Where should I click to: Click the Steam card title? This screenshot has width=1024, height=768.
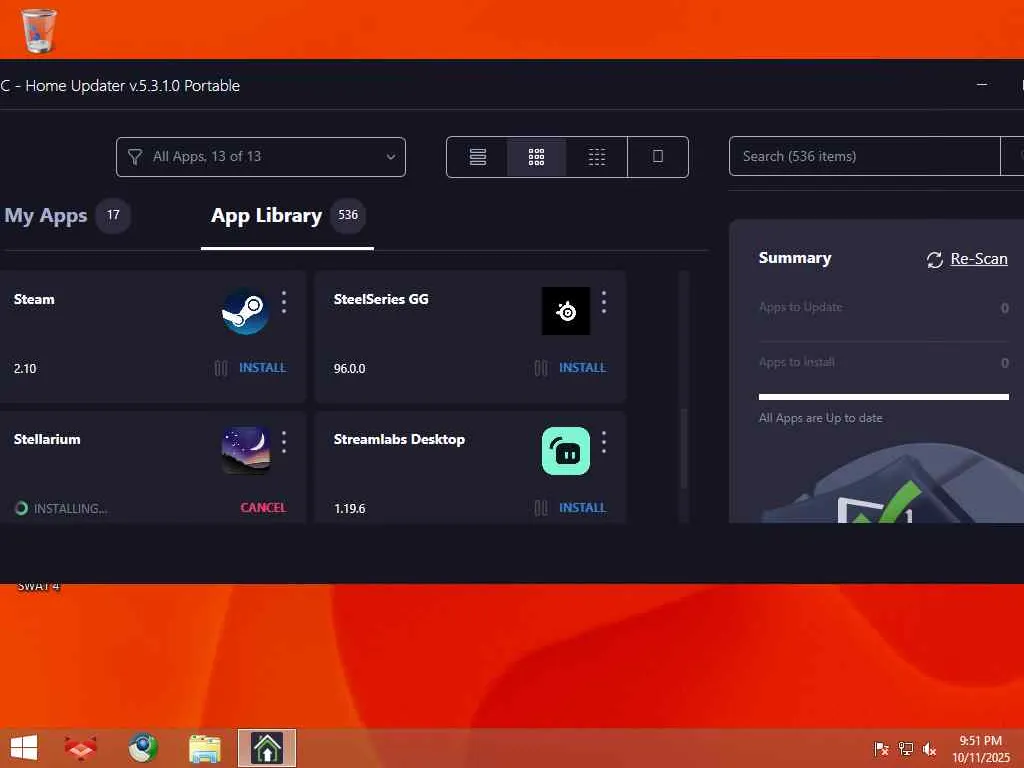[x=34, y=299]
